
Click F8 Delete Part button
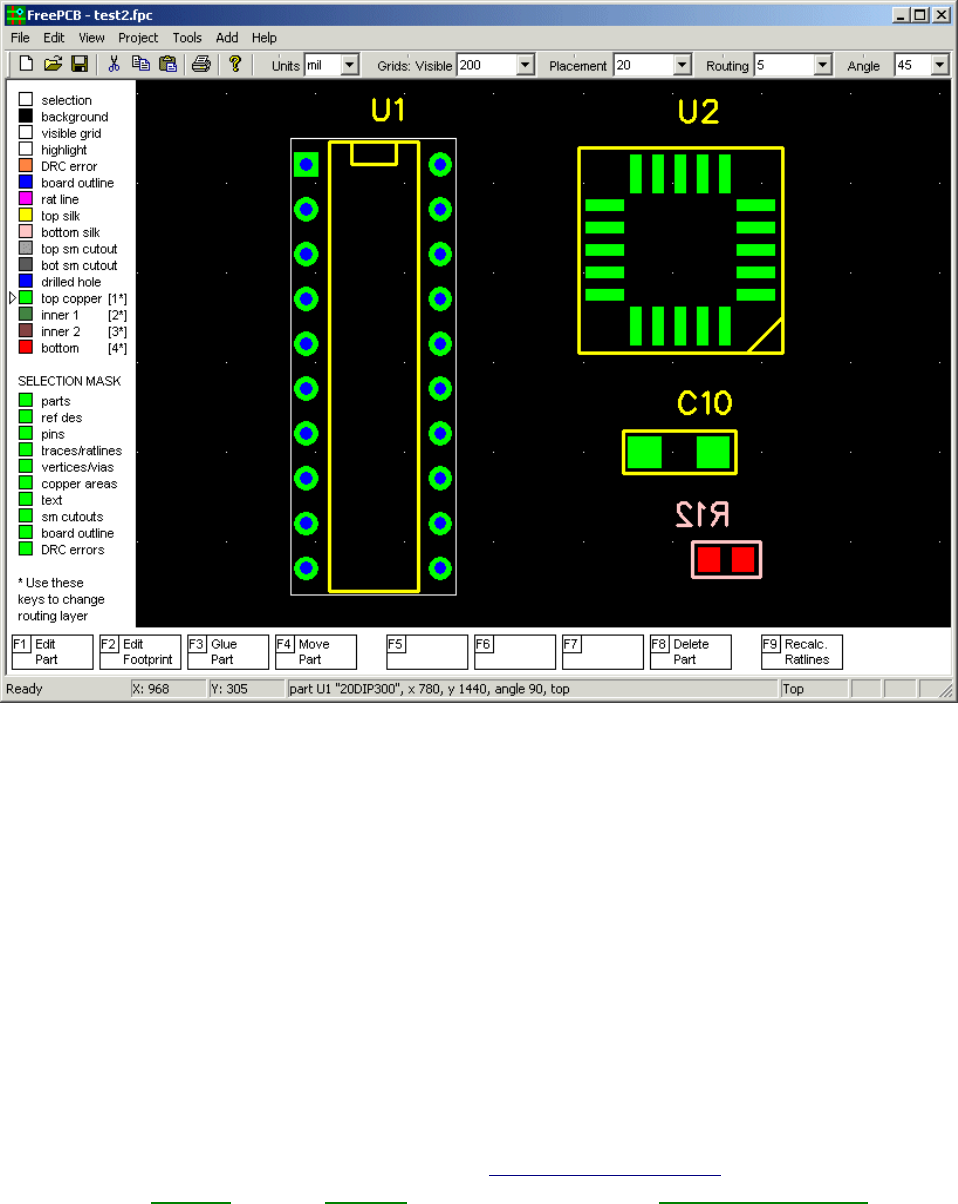pyautogui.click(x=690, y=652)
